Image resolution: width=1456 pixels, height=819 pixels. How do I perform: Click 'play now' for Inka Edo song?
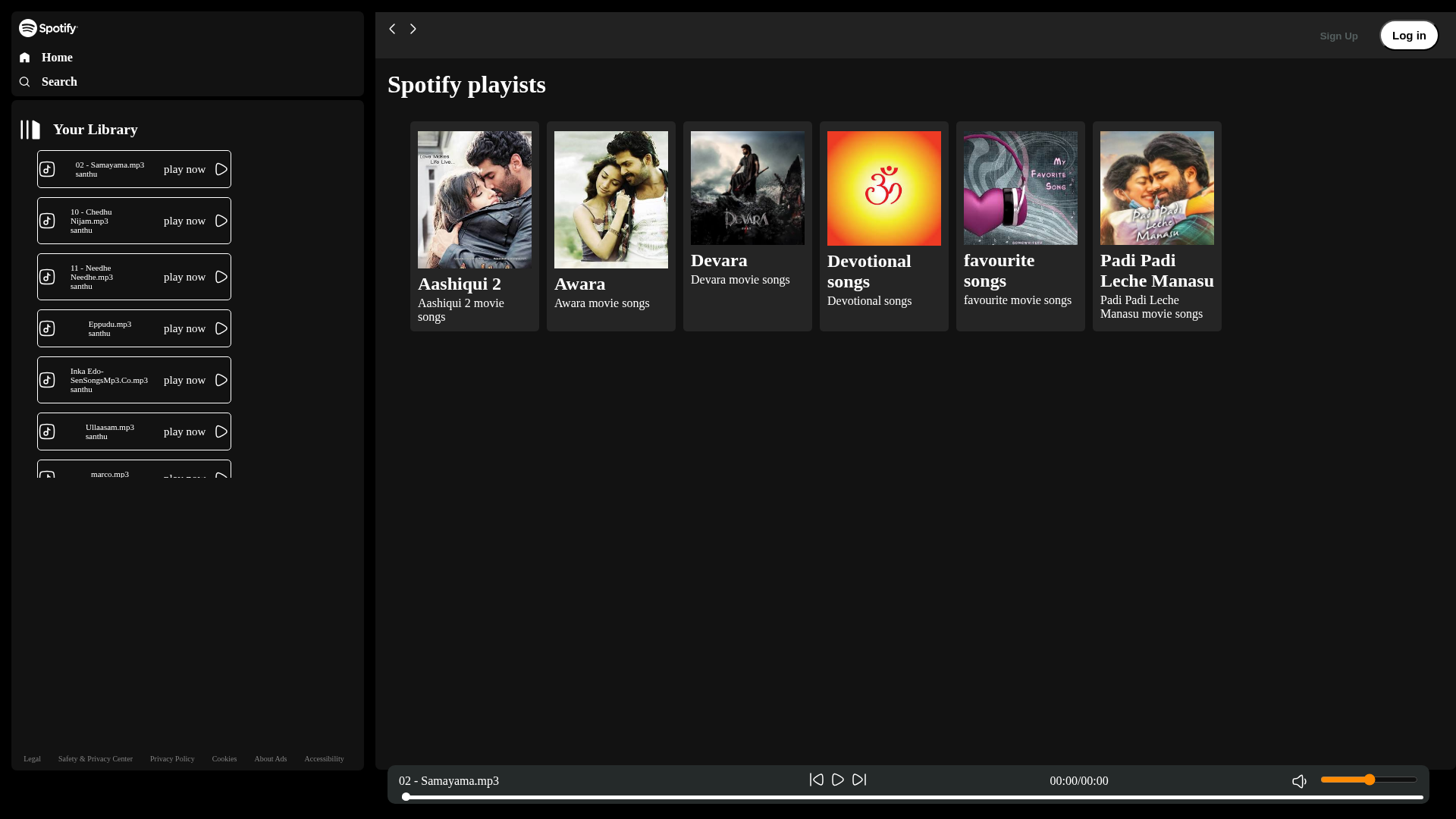pos(184,380)
